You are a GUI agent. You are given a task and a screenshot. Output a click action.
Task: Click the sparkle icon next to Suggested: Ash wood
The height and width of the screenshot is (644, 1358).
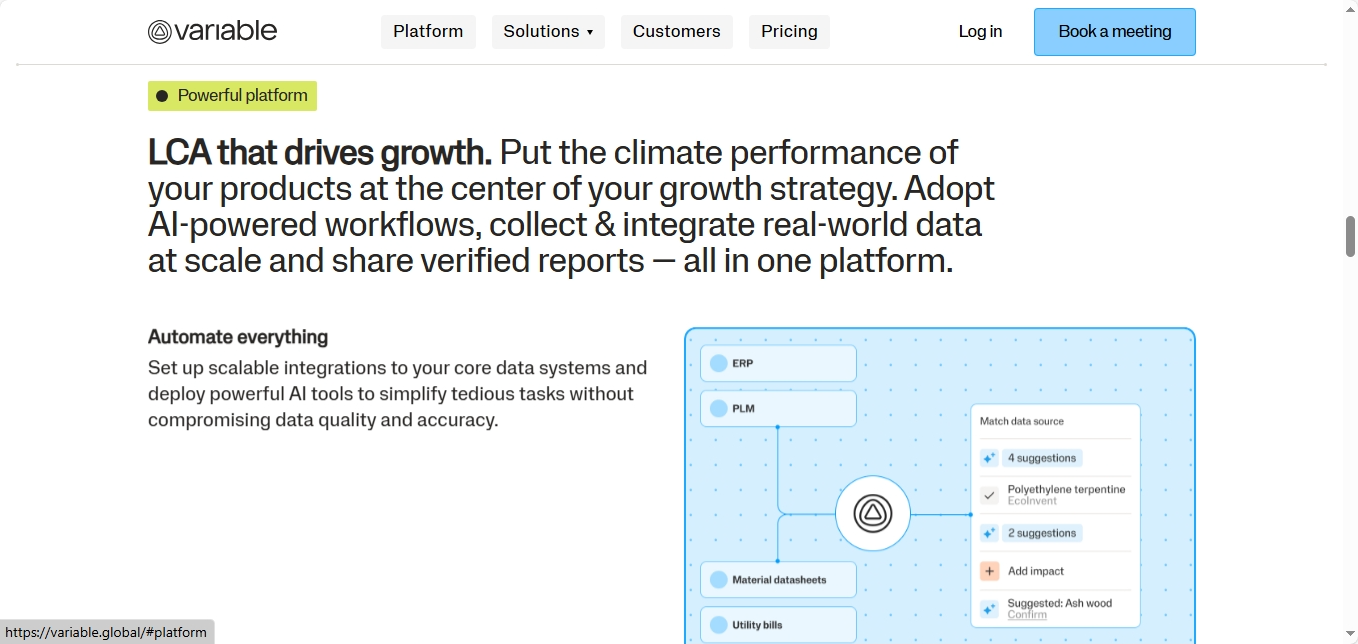pos(989,608)
